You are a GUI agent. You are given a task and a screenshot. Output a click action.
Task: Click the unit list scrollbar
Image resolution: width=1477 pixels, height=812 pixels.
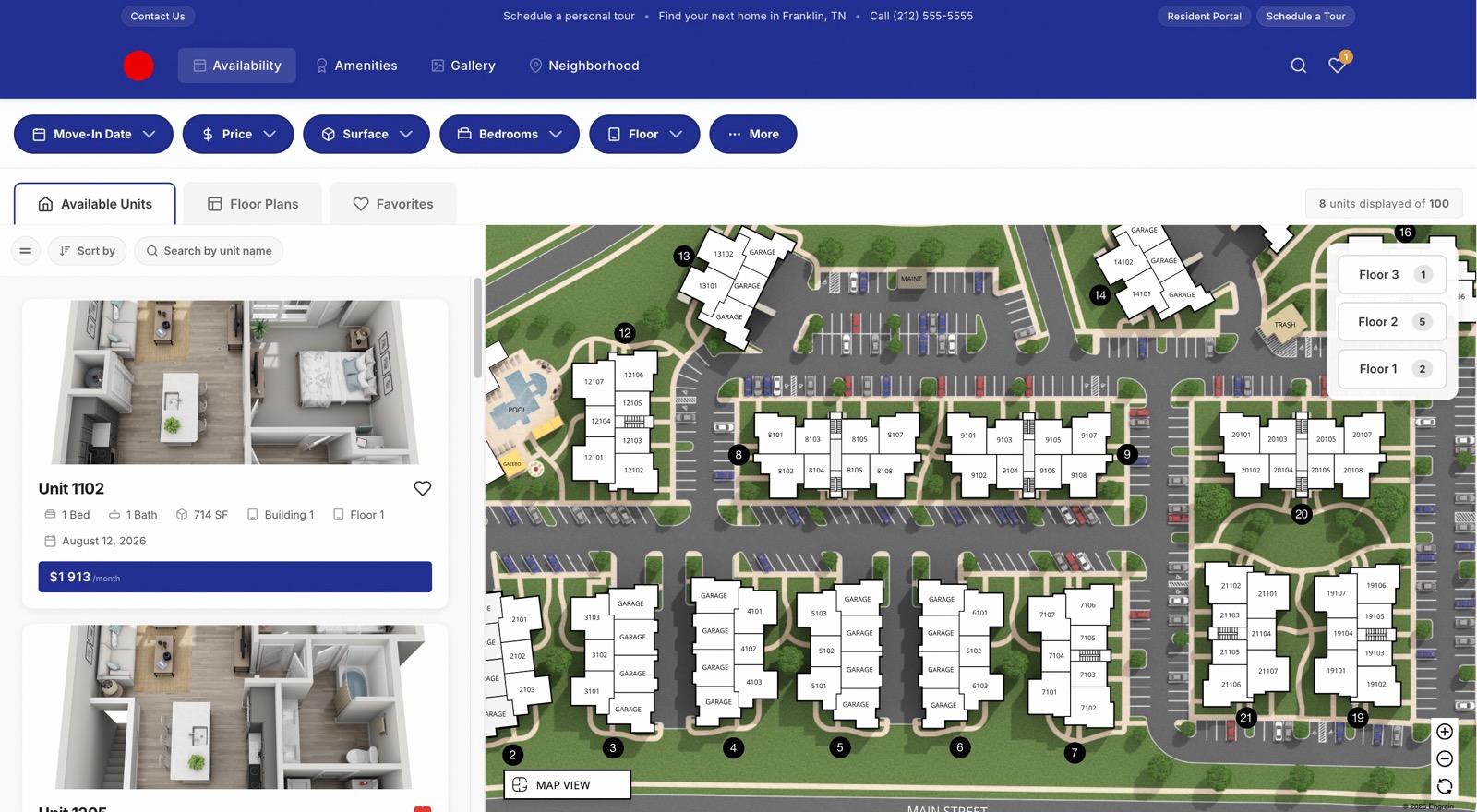pyautogui.click(x=477, y=328)
